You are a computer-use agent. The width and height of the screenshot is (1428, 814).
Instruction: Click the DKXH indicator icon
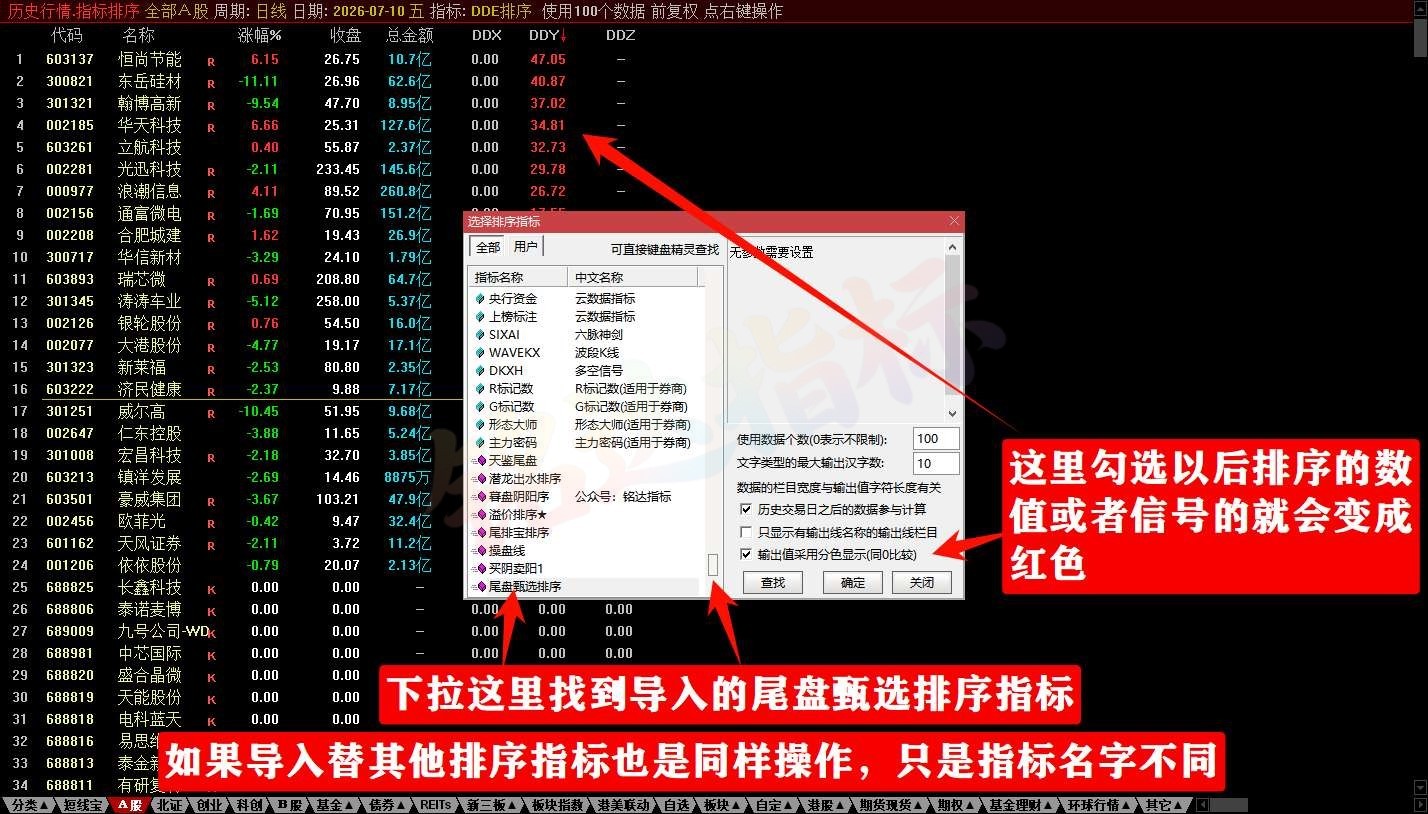(x=480, y=371)
